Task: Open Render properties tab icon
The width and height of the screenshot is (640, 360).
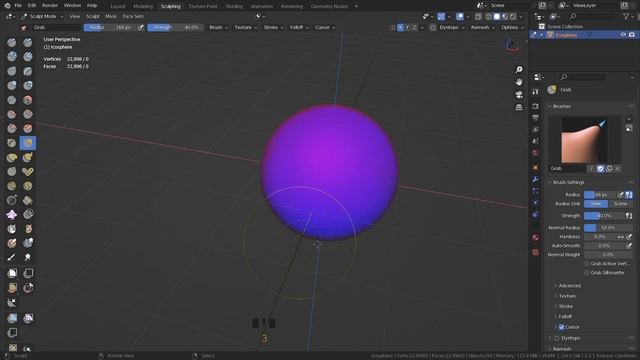Action: coord(536,107)
